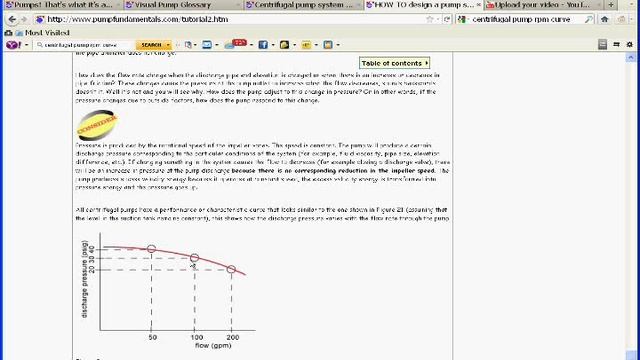Click the toolbar menu lines icon
The image size is (640, 360).
(x=616, y=44)
